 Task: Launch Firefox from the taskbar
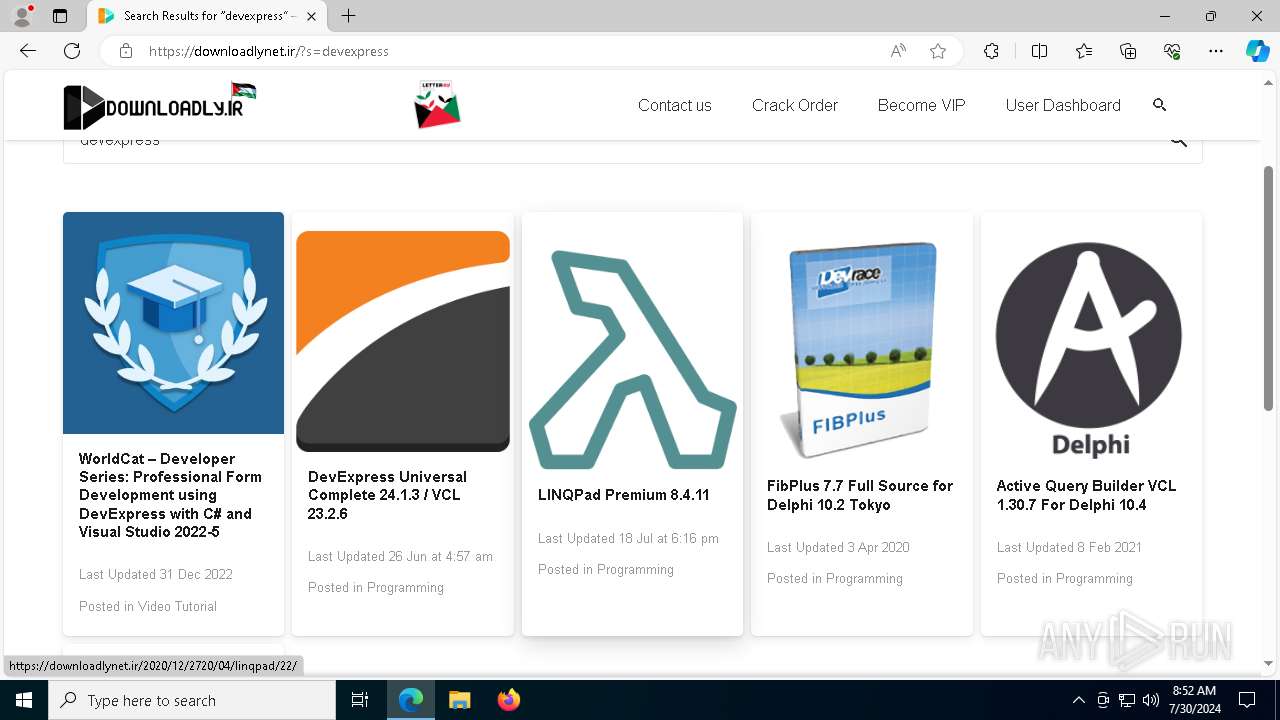pyautogui.click(x=509, y=700)
